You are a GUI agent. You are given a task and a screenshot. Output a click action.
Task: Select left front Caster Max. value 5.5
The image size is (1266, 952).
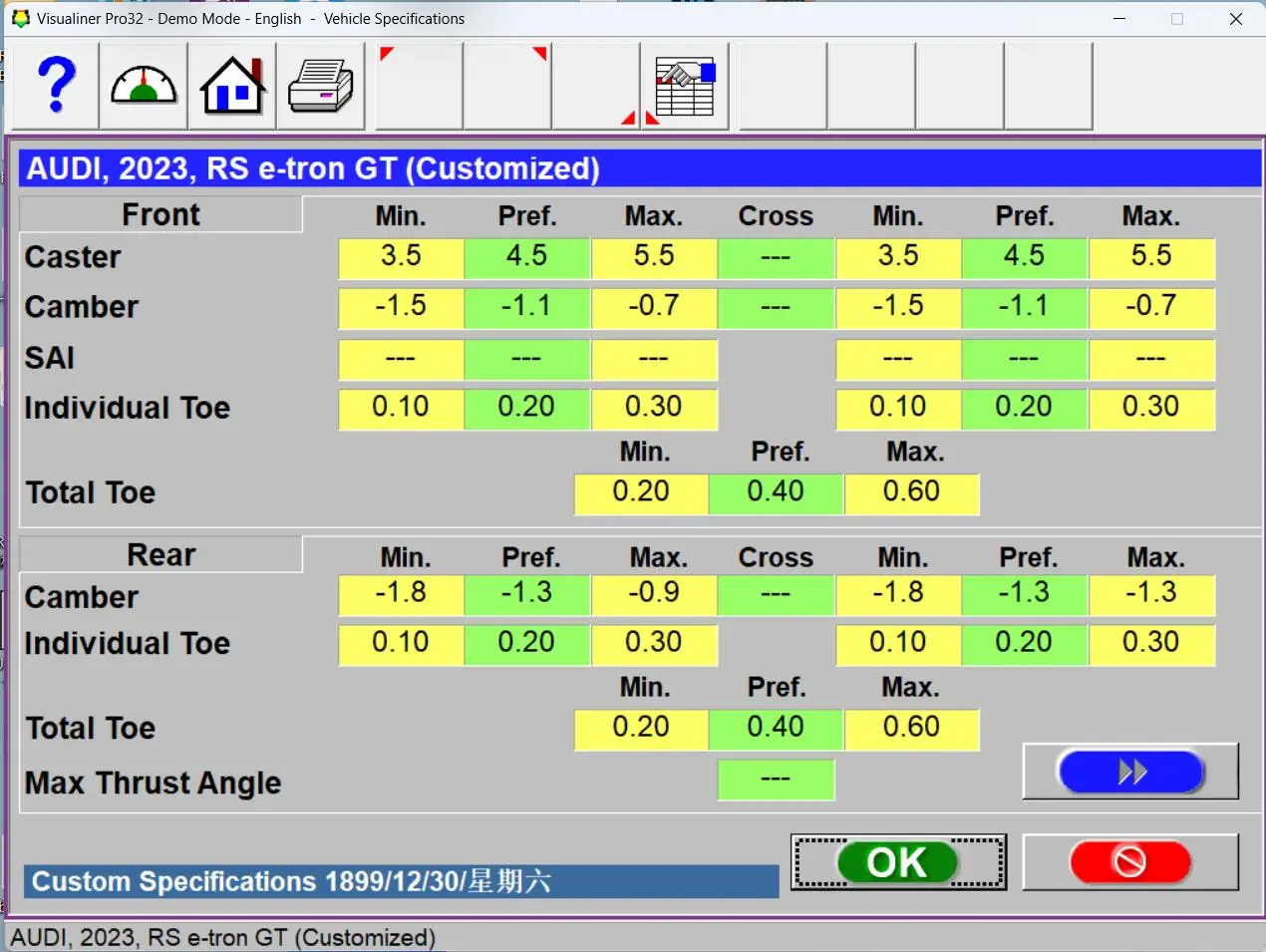(x=654, y=258)
